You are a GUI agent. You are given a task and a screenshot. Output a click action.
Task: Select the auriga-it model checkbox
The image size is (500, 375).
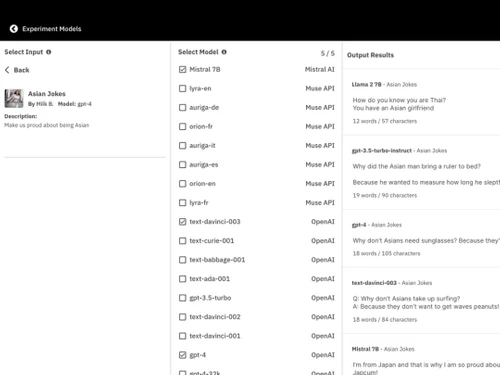point(183,145)
